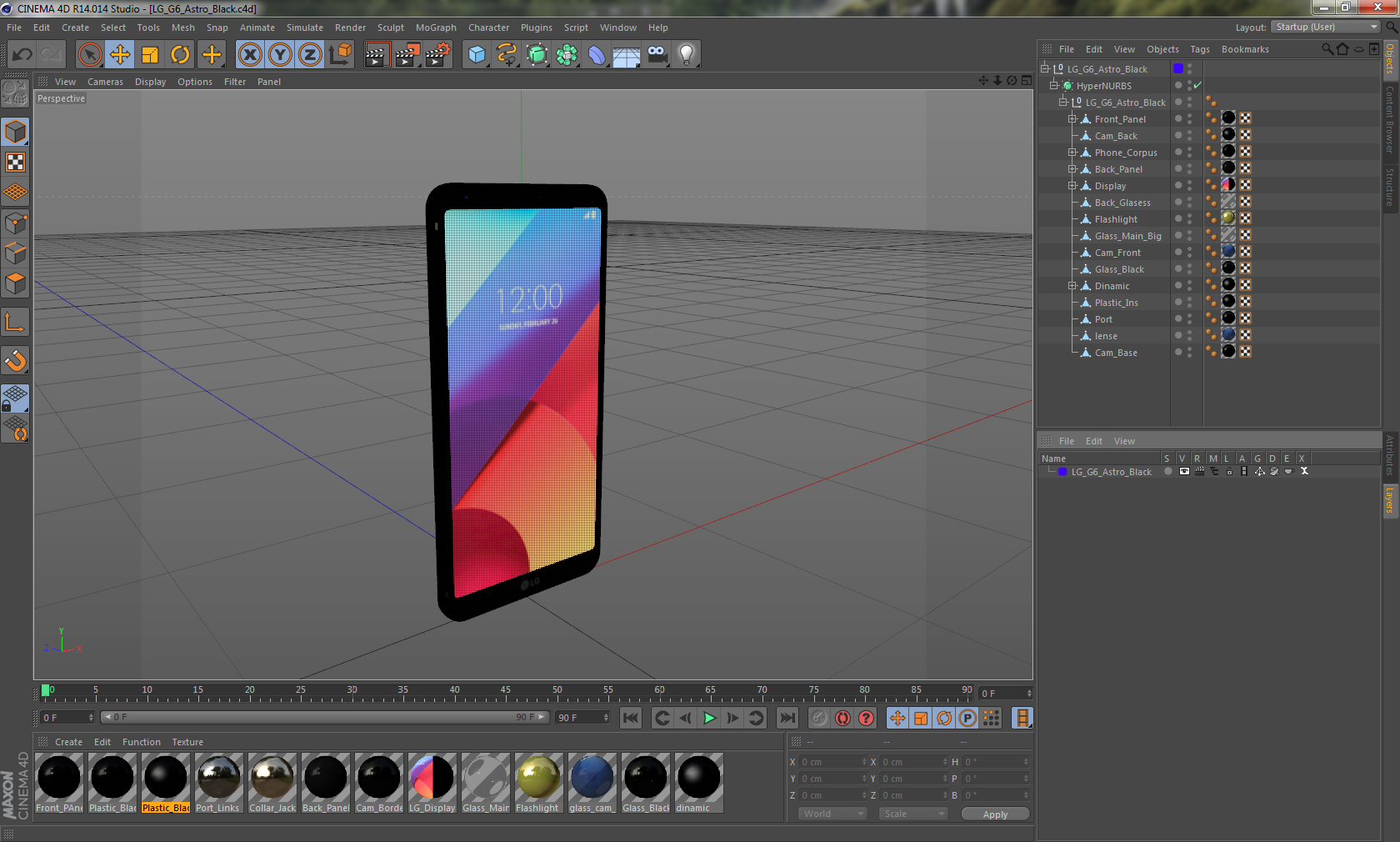This screenshot has height=842, width=1400.
Task: Open the Mesh menu
Action: [x=183, y=28]
